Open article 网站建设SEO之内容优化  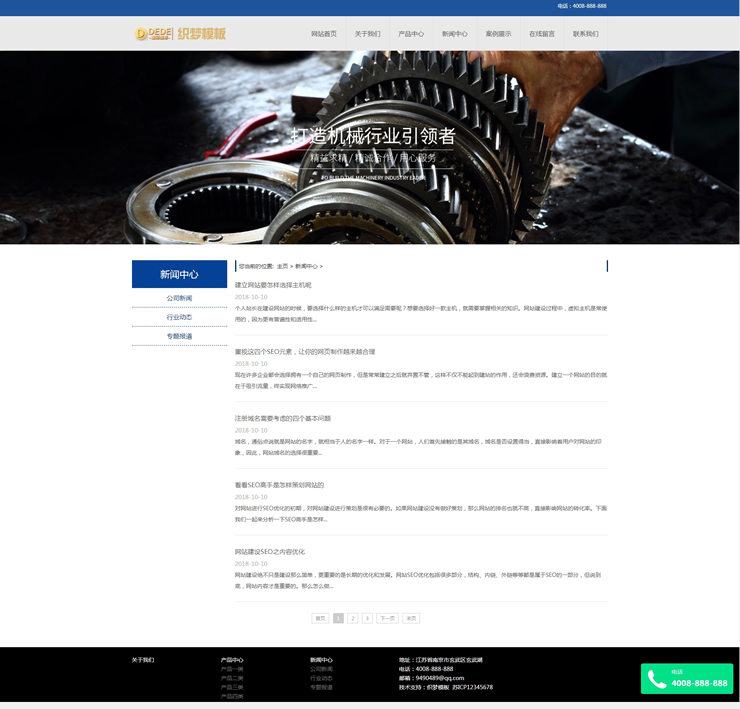(x=270, y=551)
